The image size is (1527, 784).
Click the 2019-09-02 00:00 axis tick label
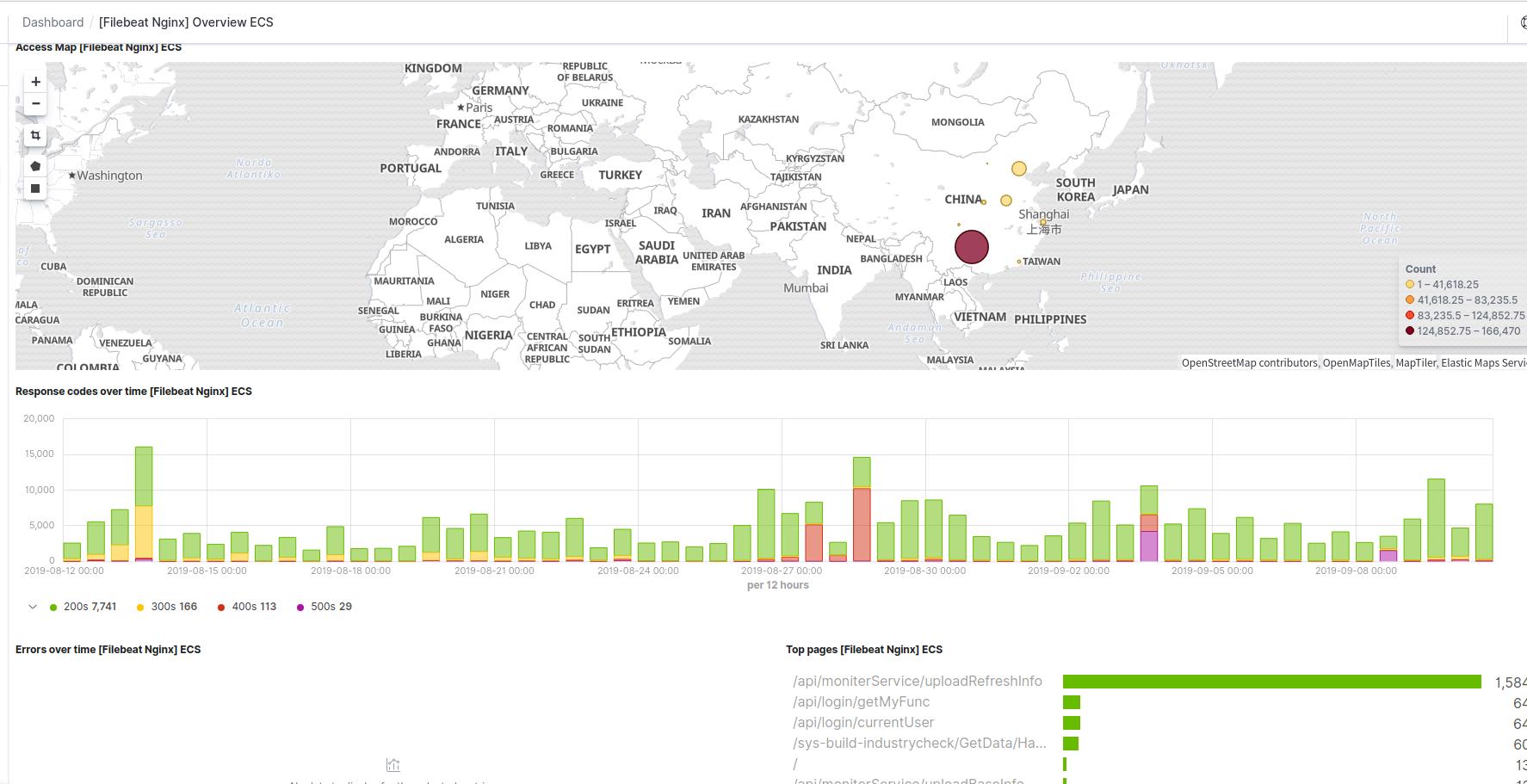coord(1069,571)
